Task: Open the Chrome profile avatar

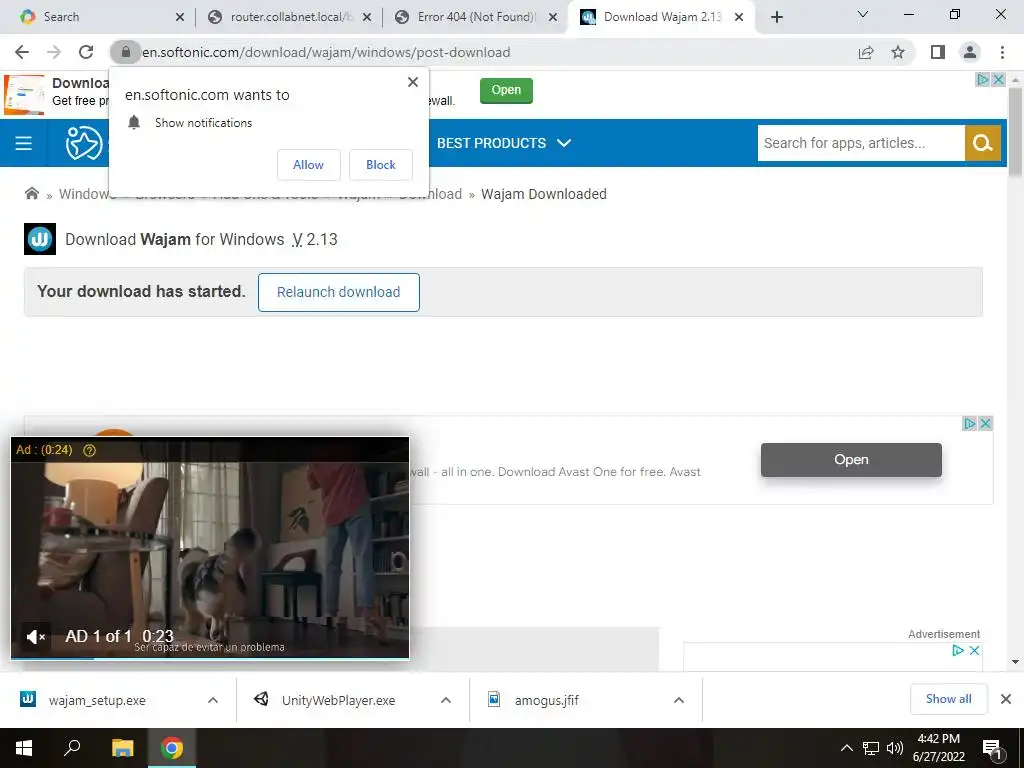Action: tap(970, 52)
